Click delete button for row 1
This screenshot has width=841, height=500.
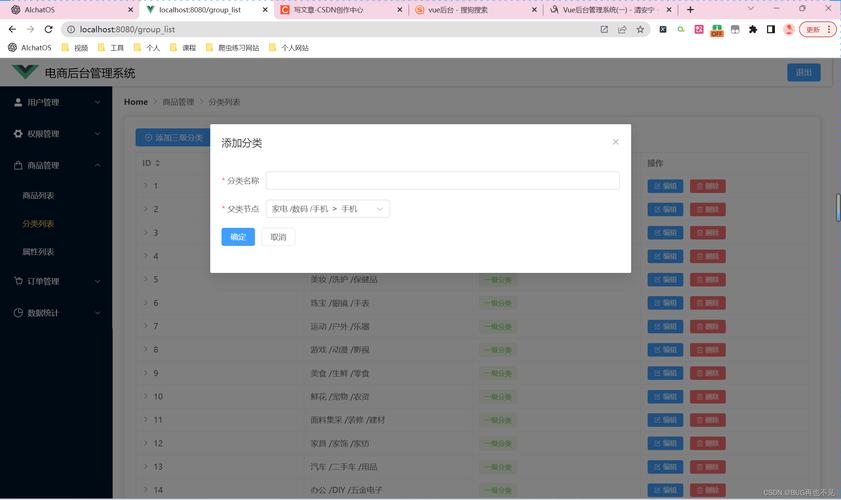pos(707,186)
